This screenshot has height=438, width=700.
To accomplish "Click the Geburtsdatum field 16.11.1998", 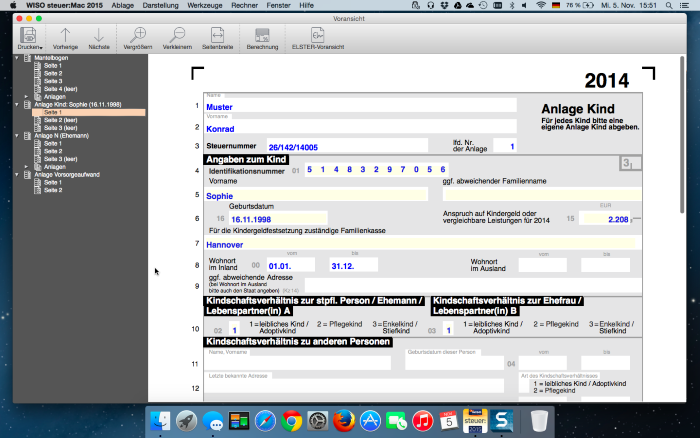I will click(278, 218).
